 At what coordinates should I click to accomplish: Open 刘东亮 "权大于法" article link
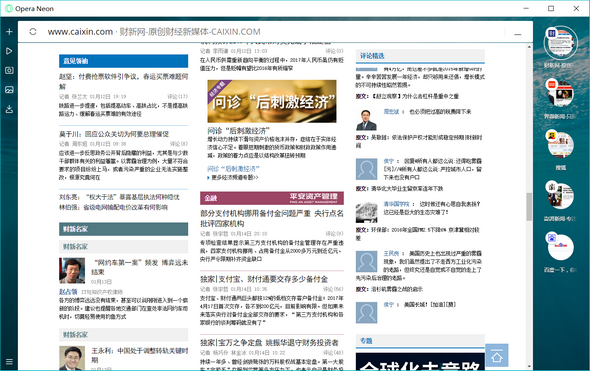point(119,197)
